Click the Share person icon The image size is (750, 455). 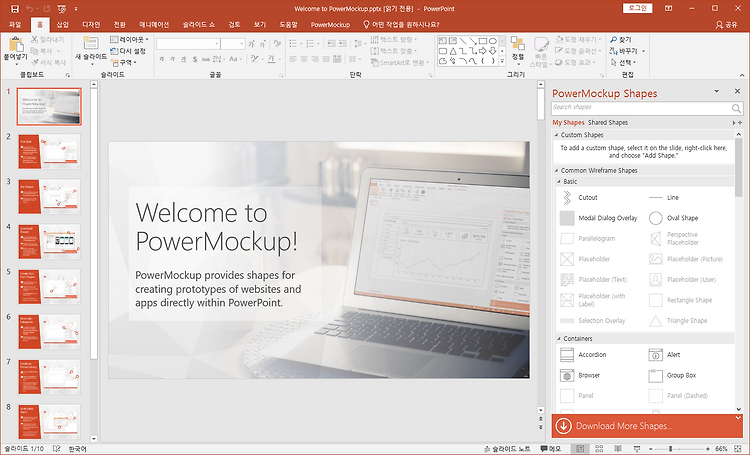click(x=719, y=25)
